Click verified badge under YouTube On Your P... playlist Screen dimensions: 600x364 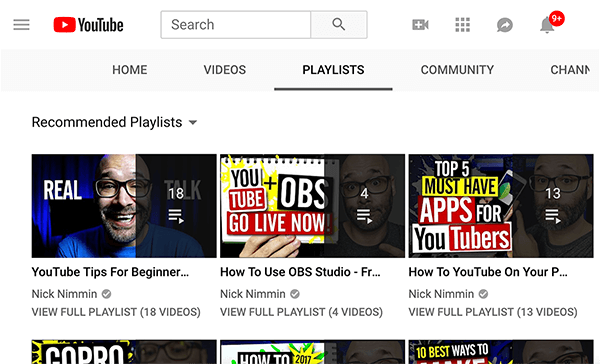click(483, 294)
